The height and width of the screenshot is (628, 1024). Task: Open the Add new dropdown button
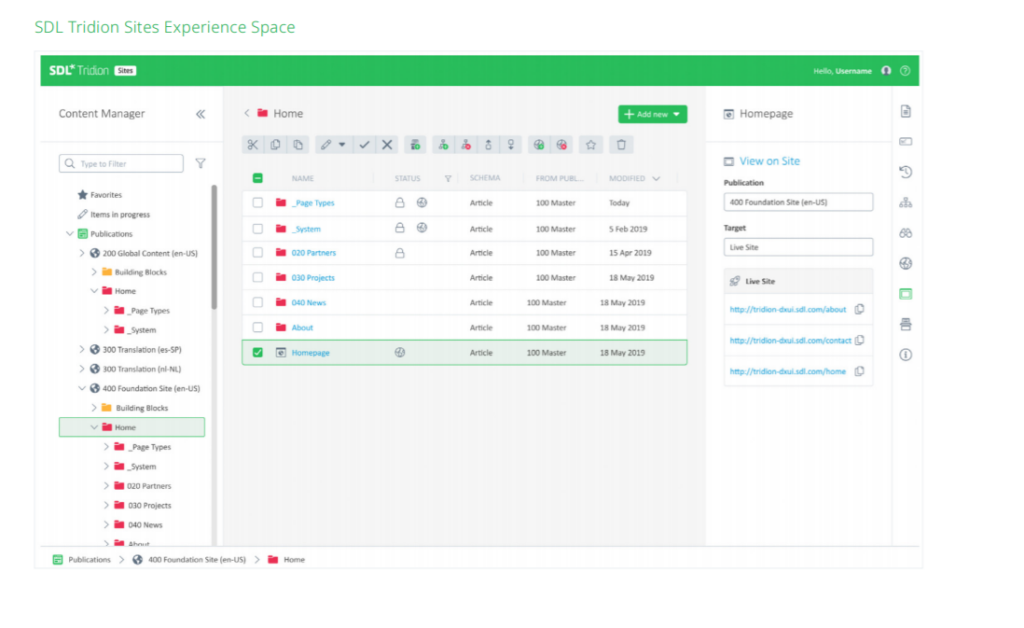click(x=652, y=114)
